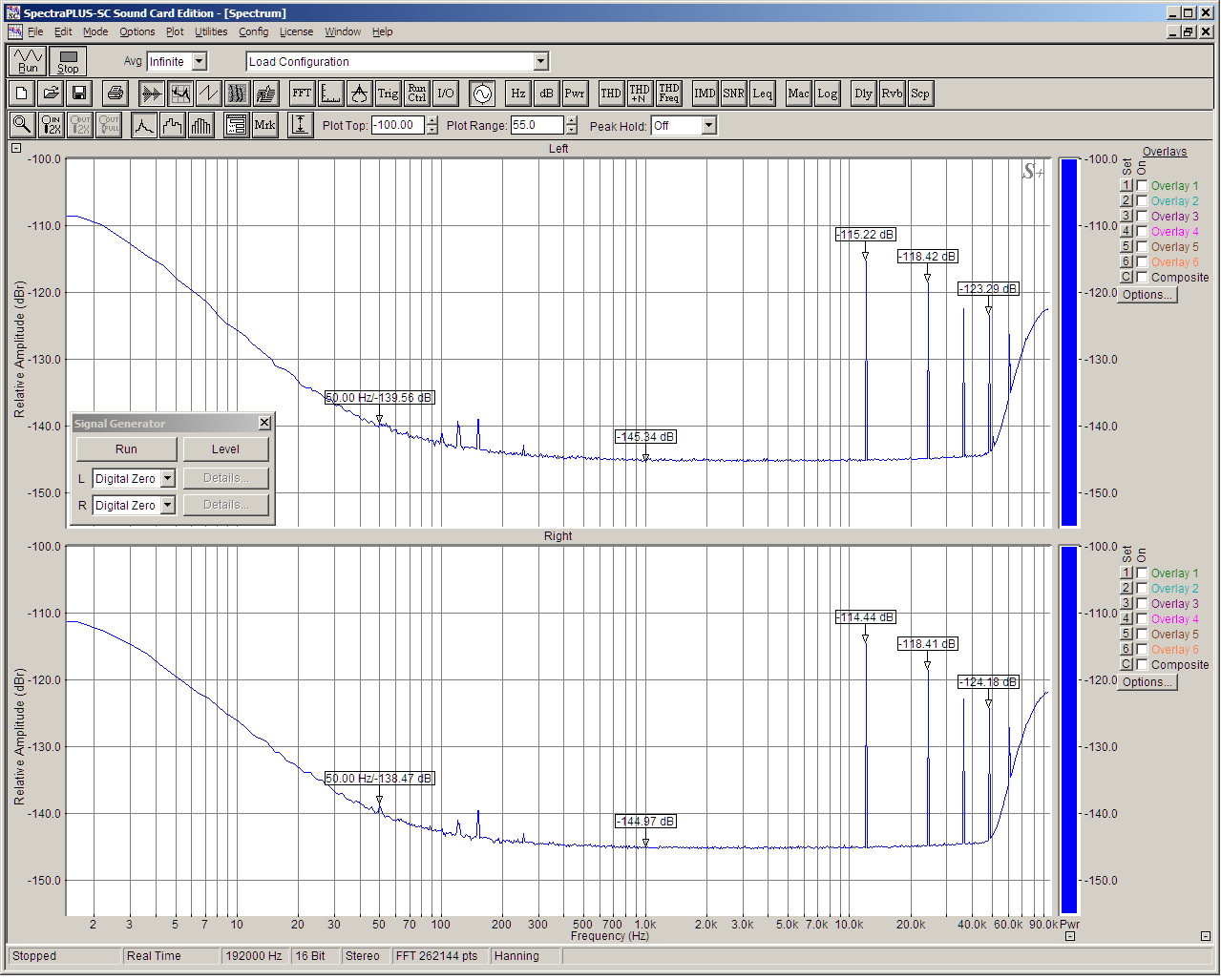This screenshot has height=980, width=1221.
Task: Set overlay 1 with Left plot Set button
Action: click(1126, 186)
